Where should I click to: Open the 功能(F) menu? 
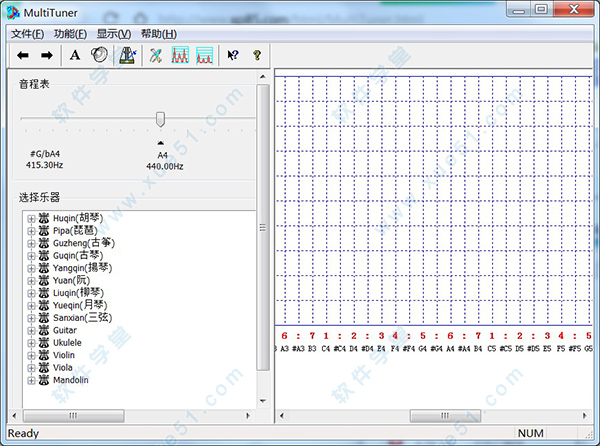click(x=70, y=34)
